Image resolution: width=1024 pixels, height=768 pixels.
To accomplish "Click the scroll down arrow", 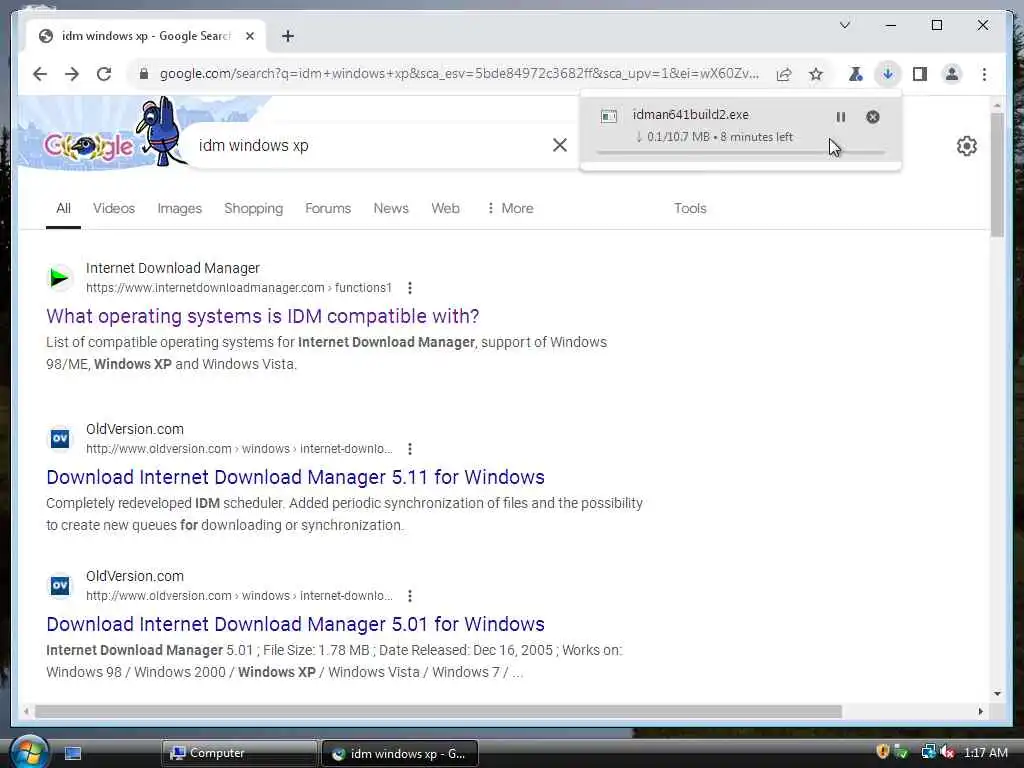I will pos(997,694).
